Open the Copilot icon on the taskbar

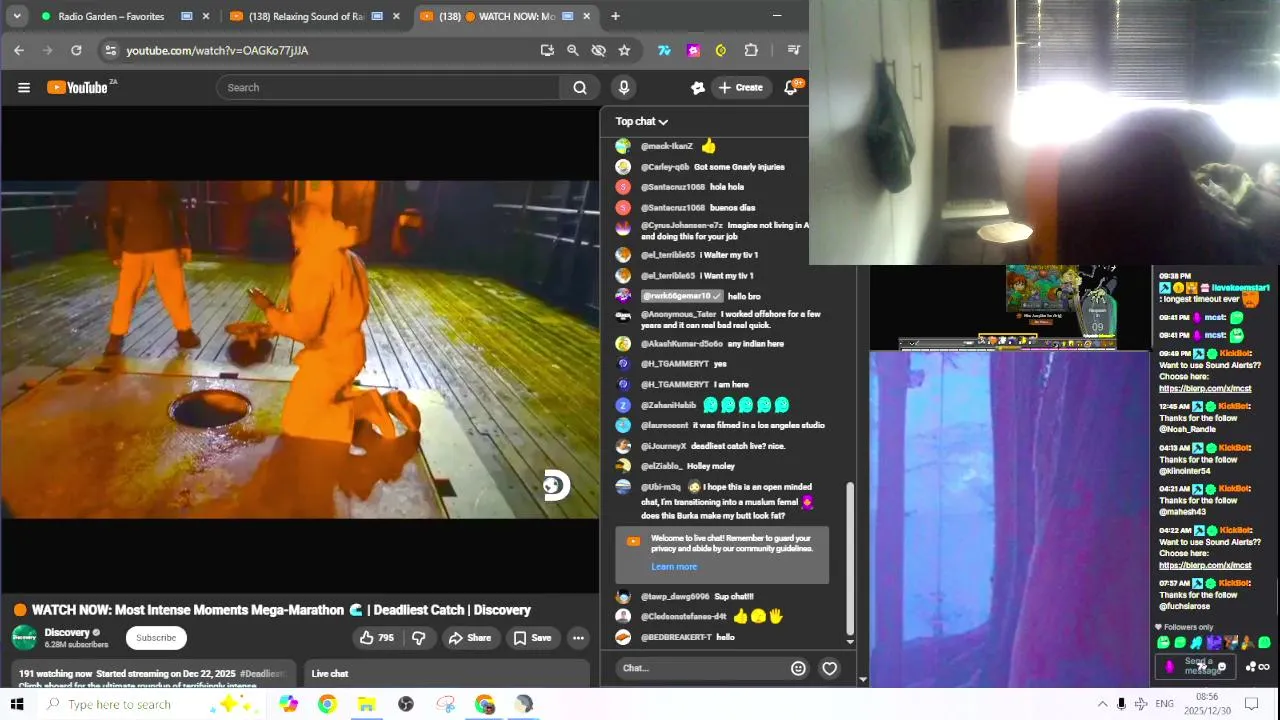pyautogui.click(x=289, y=704)
